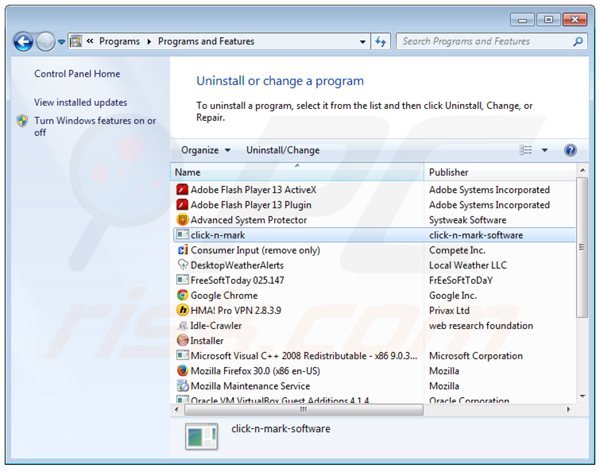The width and height of the screenshot is (600, 472).
Task: Sort by the Name column header
Action: pyautogui.click(x=297, y=172)
